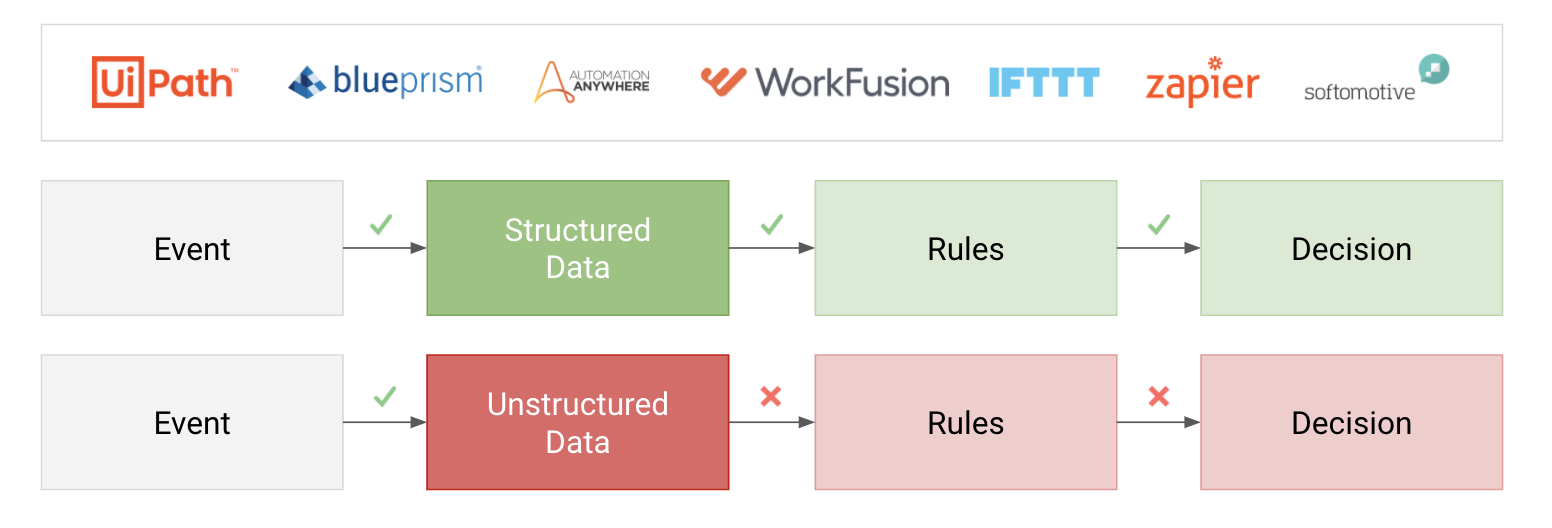Screen dimensions: 1552x528
Task: Click the top row Event box
Action: [x=192, y=248]
